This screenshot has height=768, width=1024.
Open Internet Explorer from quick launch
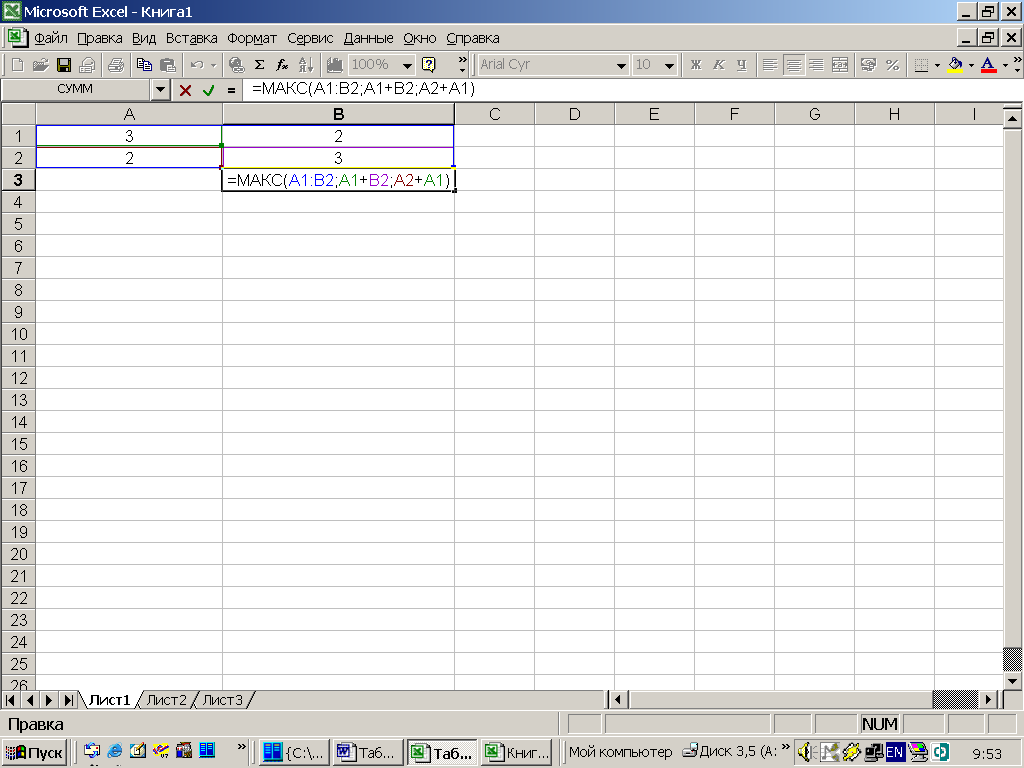[114, 751]
